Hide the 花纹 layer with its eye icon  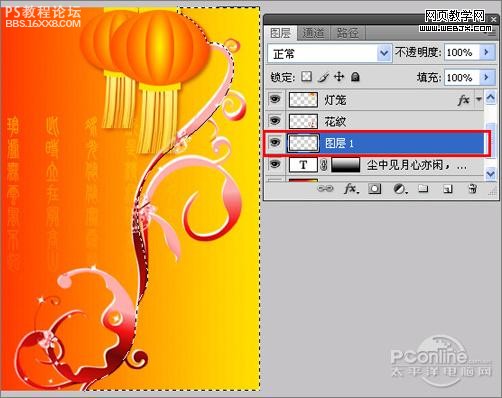pyautogui.click(x=275, y=121)
